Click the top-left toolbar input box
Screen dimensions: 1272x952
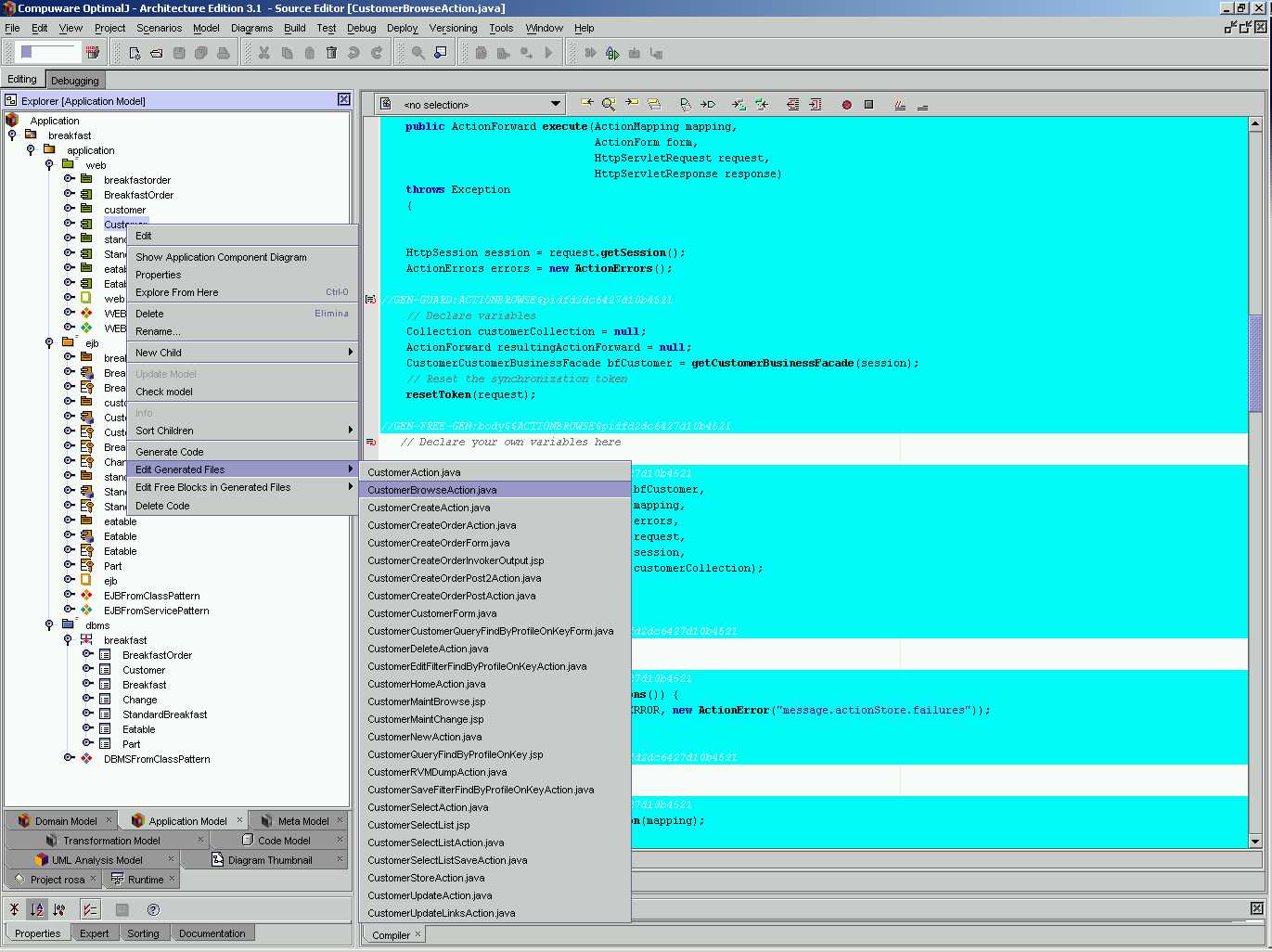48,52
